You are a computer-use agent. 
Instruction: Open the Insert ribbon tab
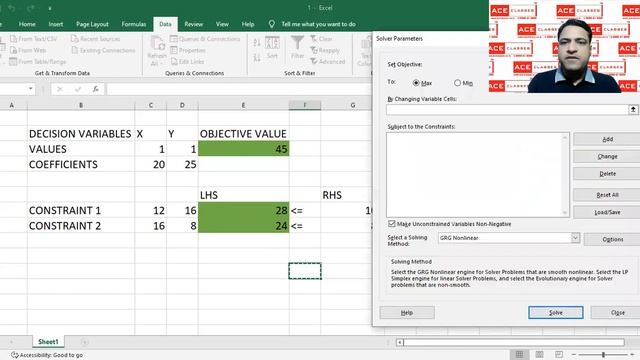point(56,24)
